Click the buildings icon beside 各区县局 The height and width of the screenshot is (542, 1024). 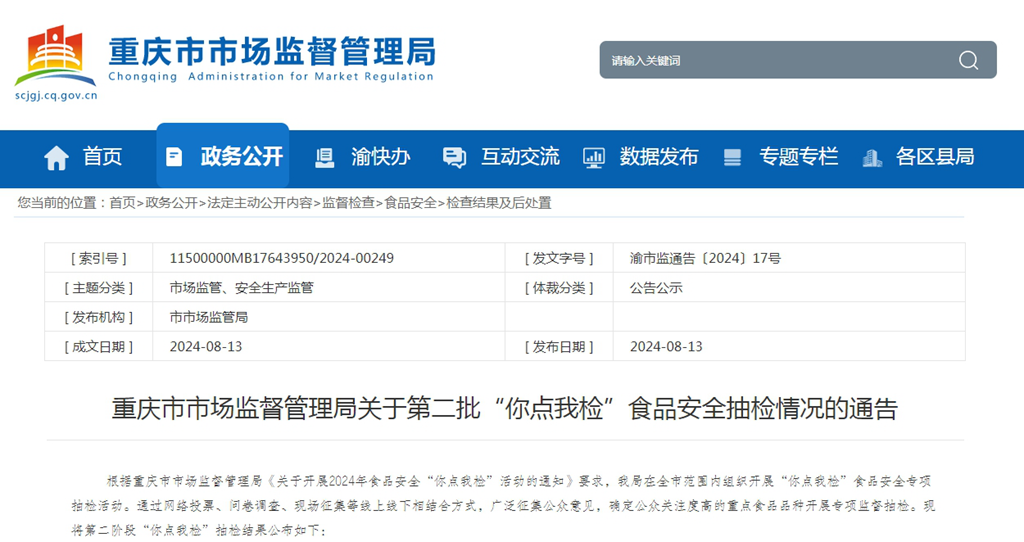(x=872, y=157)
